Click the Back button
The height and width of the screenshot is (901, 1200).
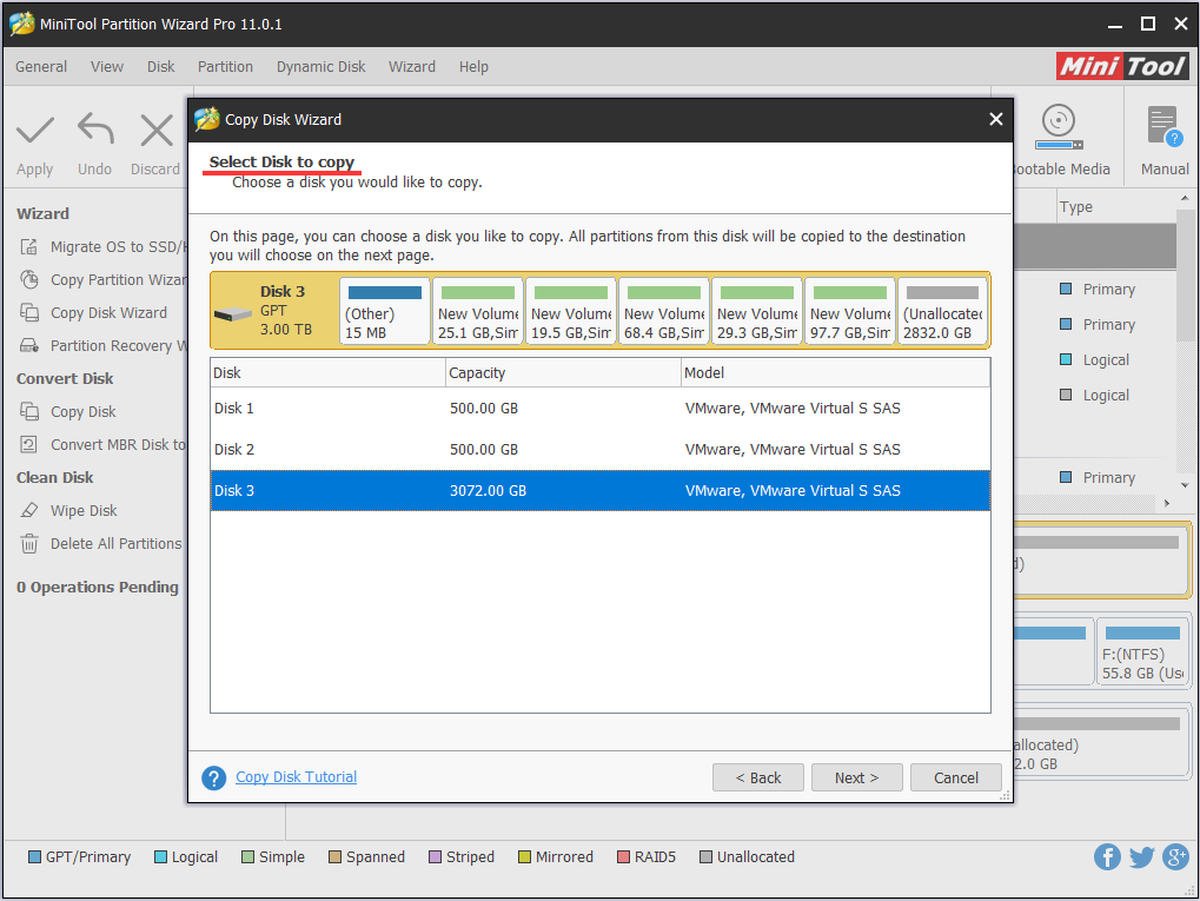(758, 778)
